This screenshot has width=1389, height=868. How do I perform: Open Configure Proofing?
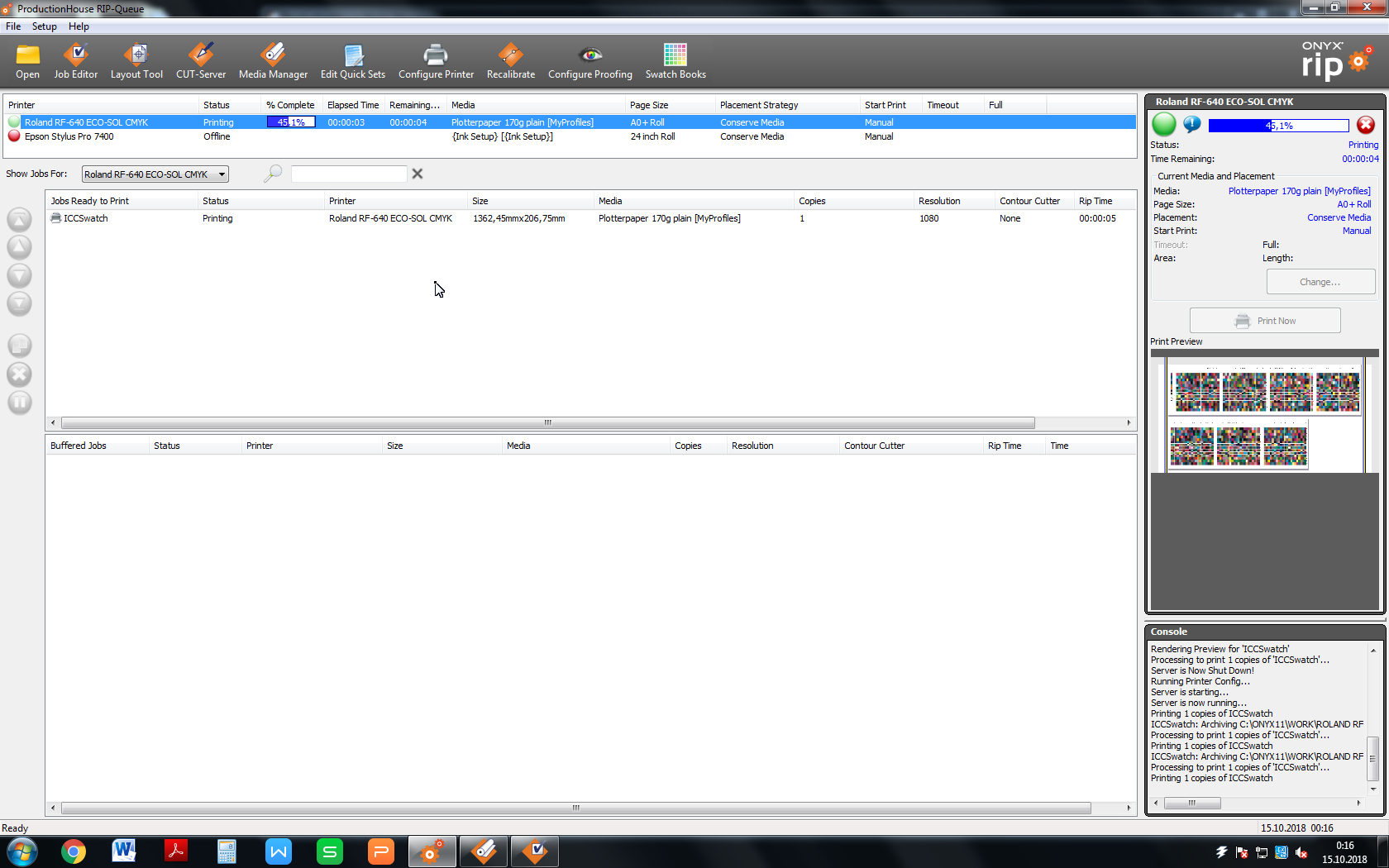pyautogui.click(x=590, y=62)
